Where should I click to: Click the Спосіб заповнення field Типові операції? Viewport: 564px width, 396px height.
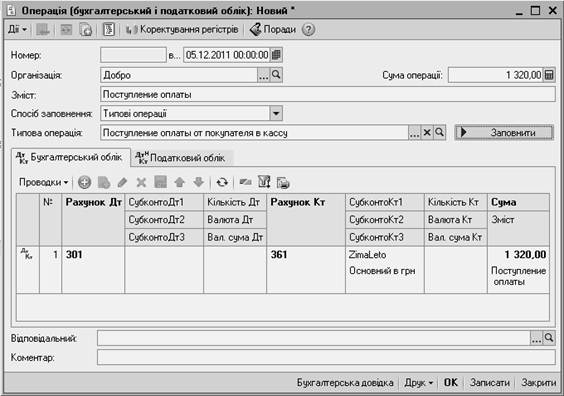tap(185, 114)
